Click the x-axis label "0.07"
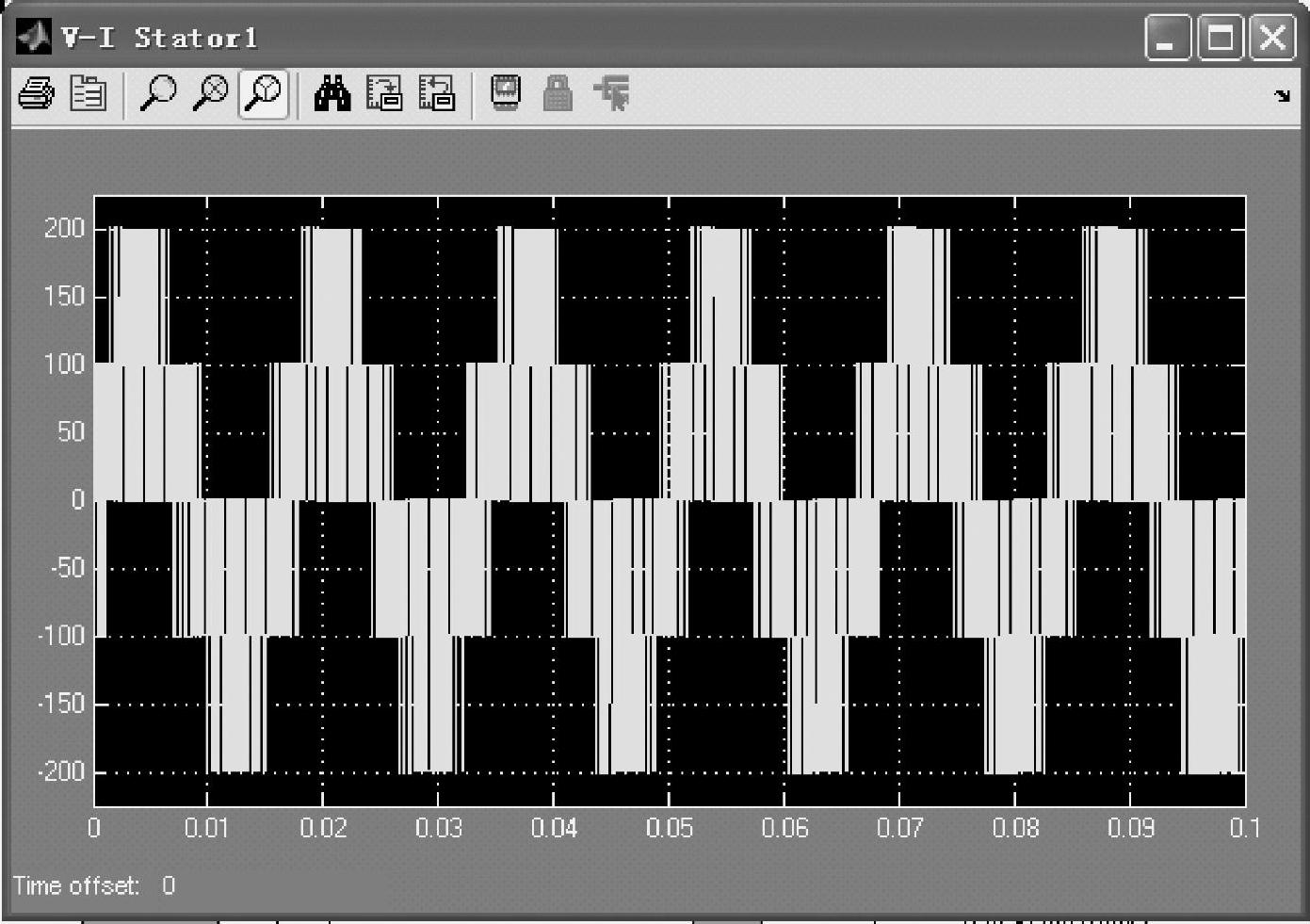The image size is (1310, 924). click(x=900, y=828)
